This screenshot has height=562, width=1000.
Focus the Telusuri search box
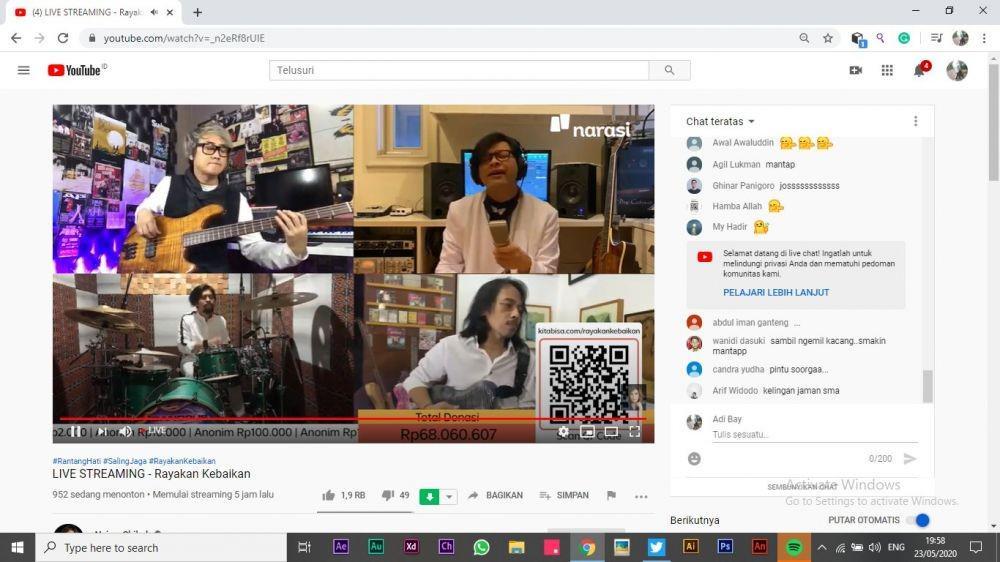[459, 70]
